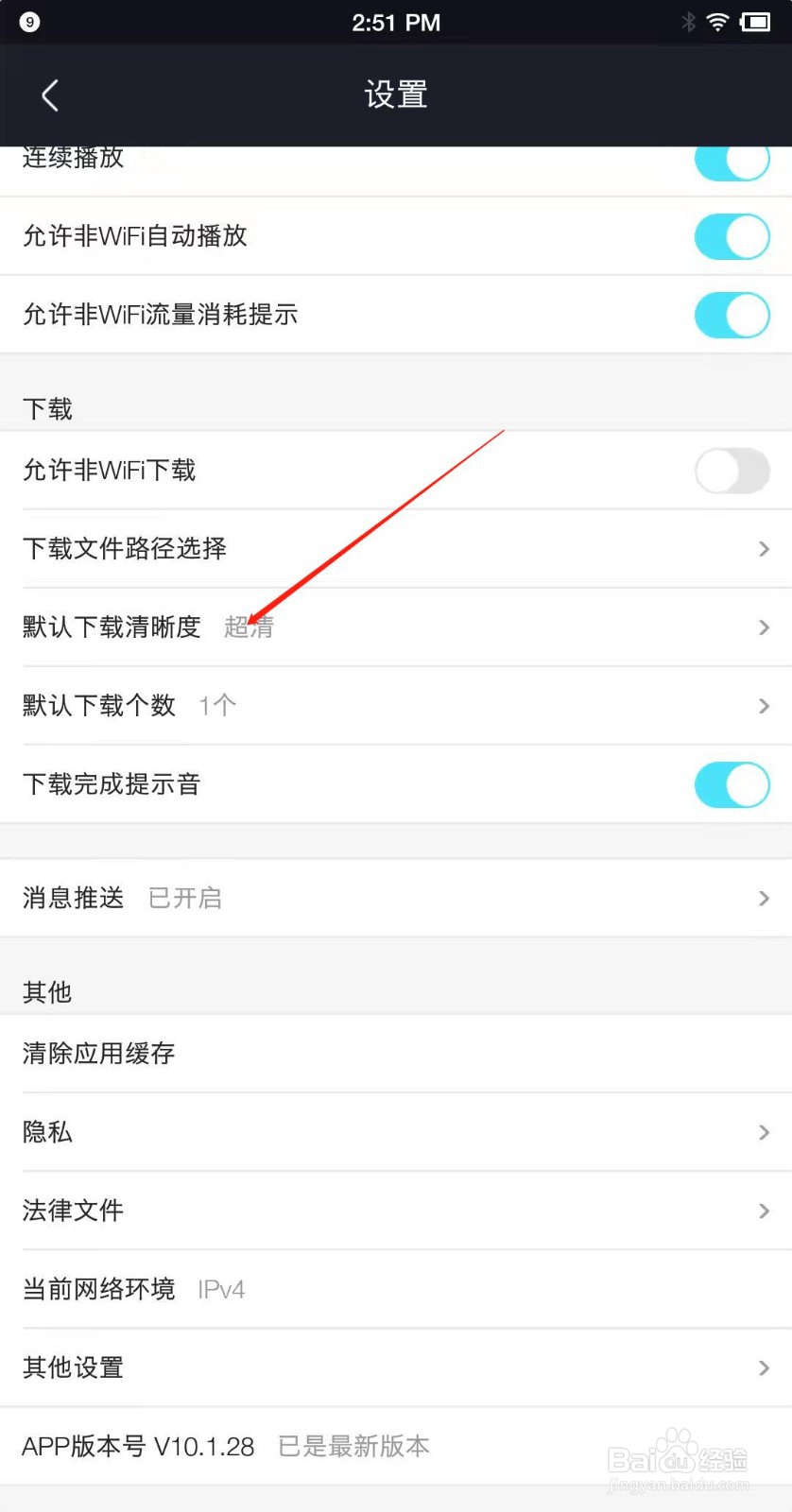
Task: Tap the Bluetooth status icon
Action: point(689,22)
